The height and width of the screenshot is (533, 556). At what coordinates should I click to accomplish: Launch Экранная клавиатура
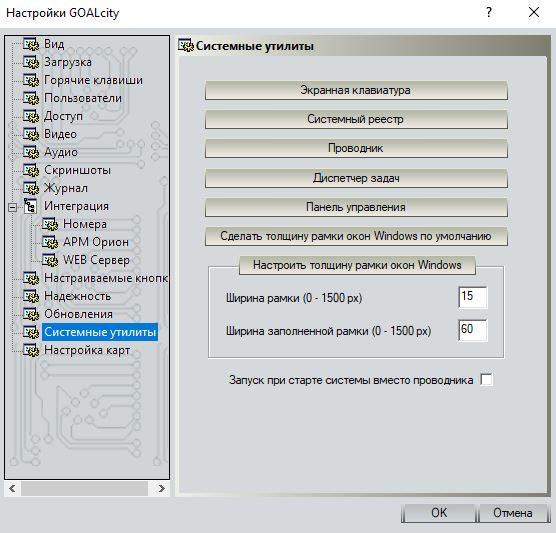click(x=356, y=90)
